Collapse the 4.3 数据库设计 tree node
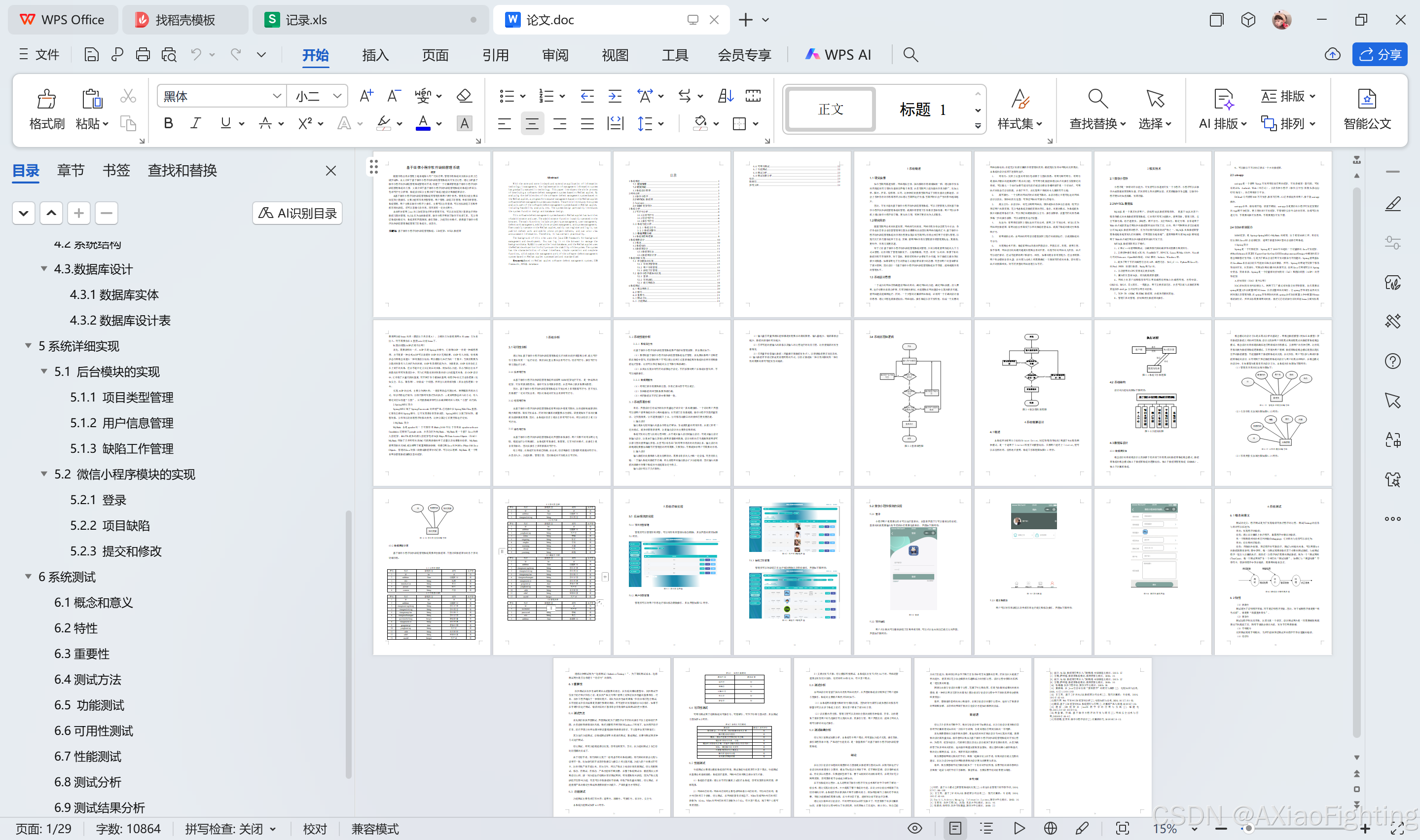The image size is (1420, 840). 43,269
